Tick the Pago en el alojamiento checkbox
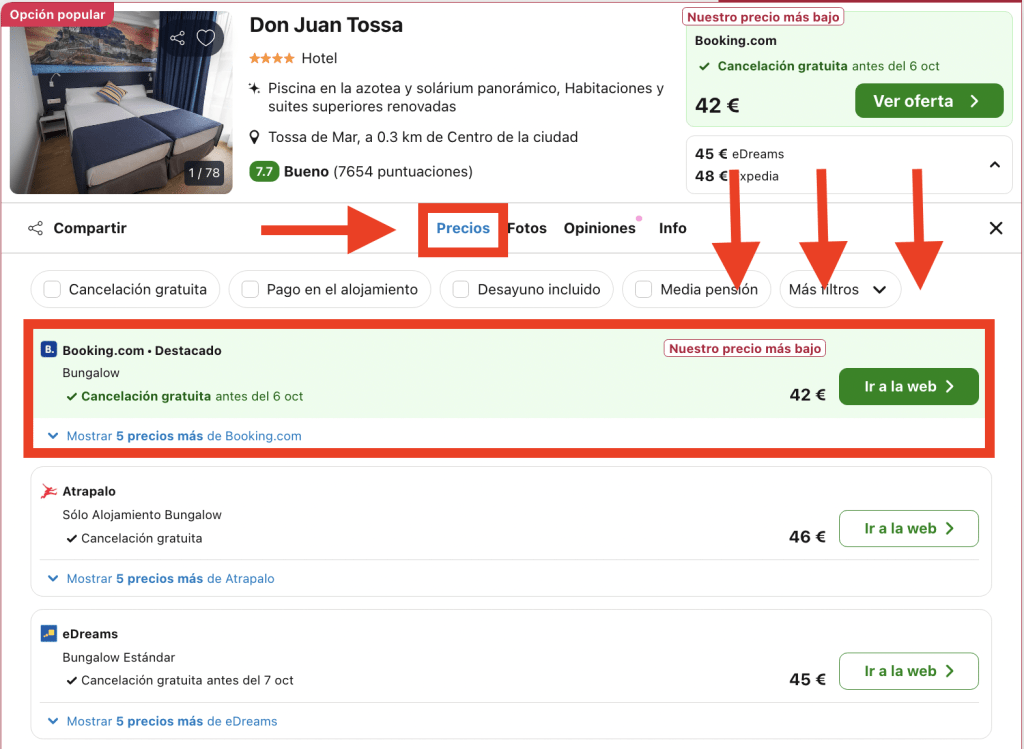The width and height of the screenshot is (1024, 749). [250, 289]
